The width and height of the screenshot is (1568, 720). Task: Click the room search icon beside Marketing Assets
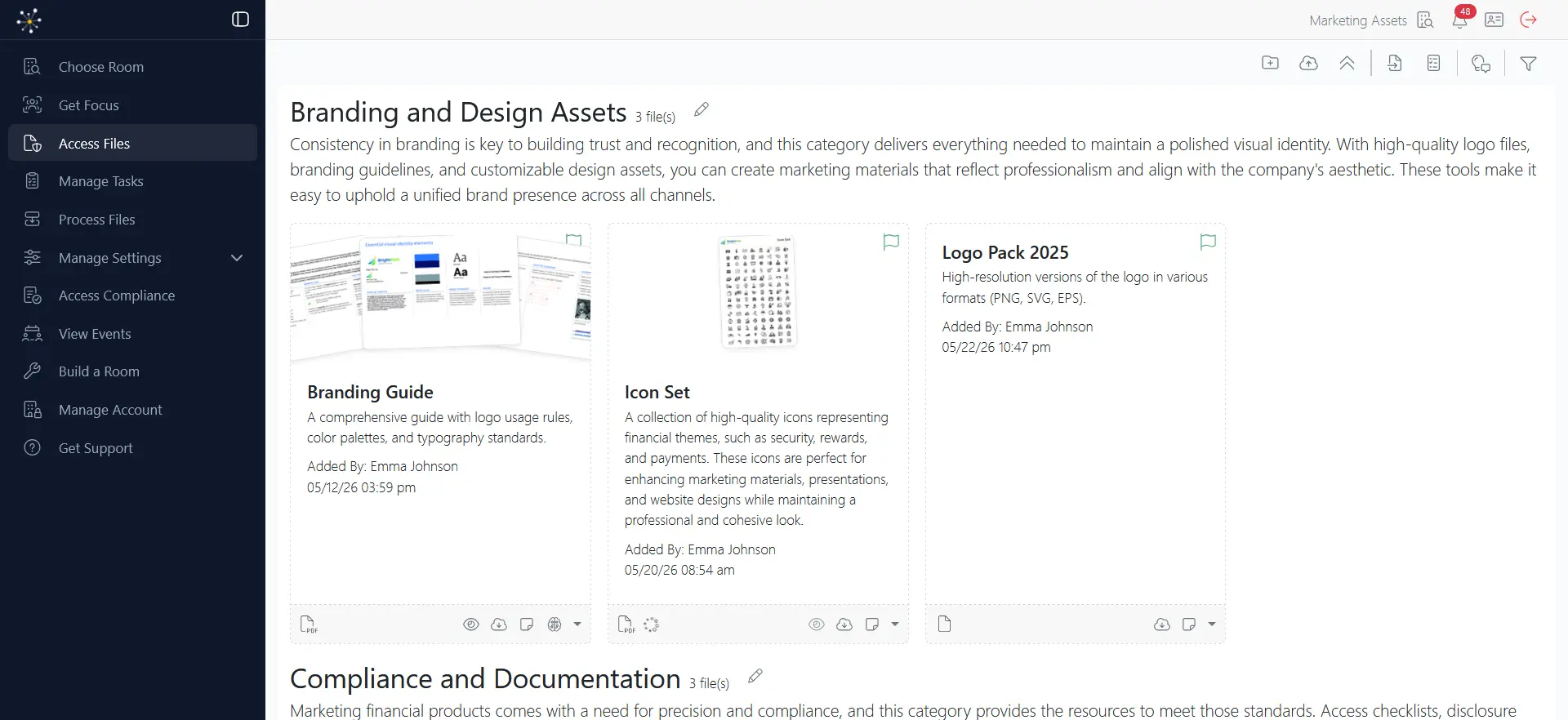(1425, 20)
